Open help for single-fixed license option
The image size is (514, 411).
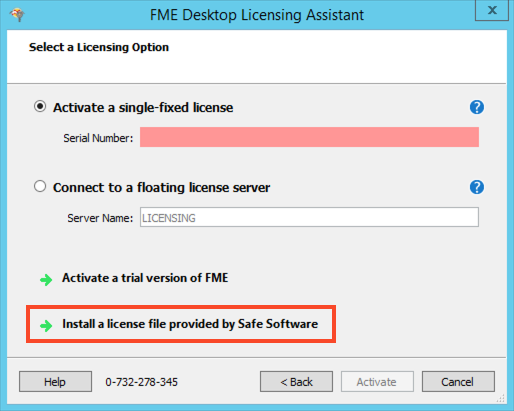[477, 107]
